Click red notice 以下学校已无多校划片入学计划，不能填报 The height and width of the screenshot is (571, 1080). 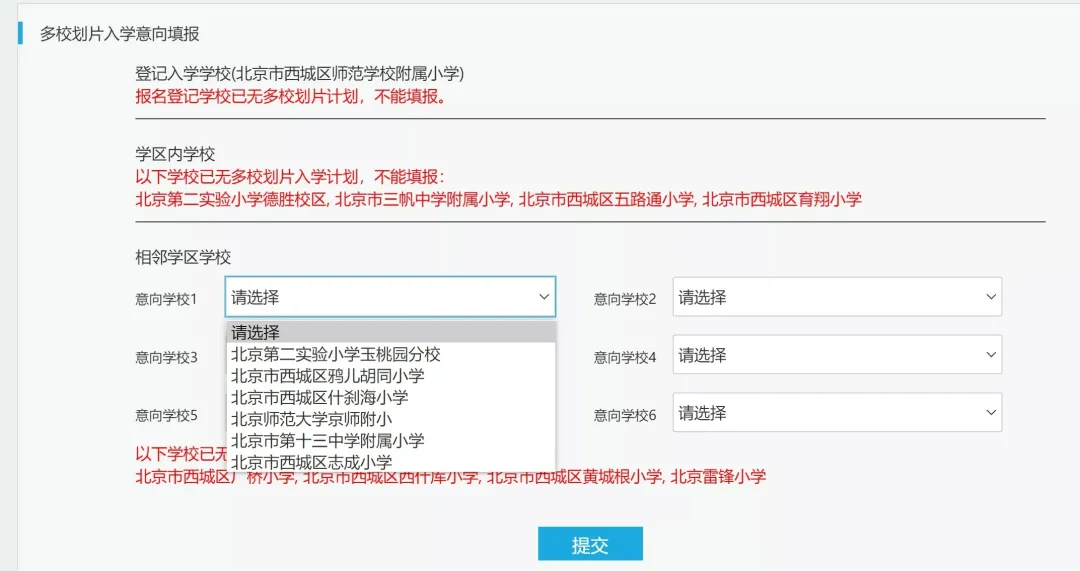click(290, 177)
